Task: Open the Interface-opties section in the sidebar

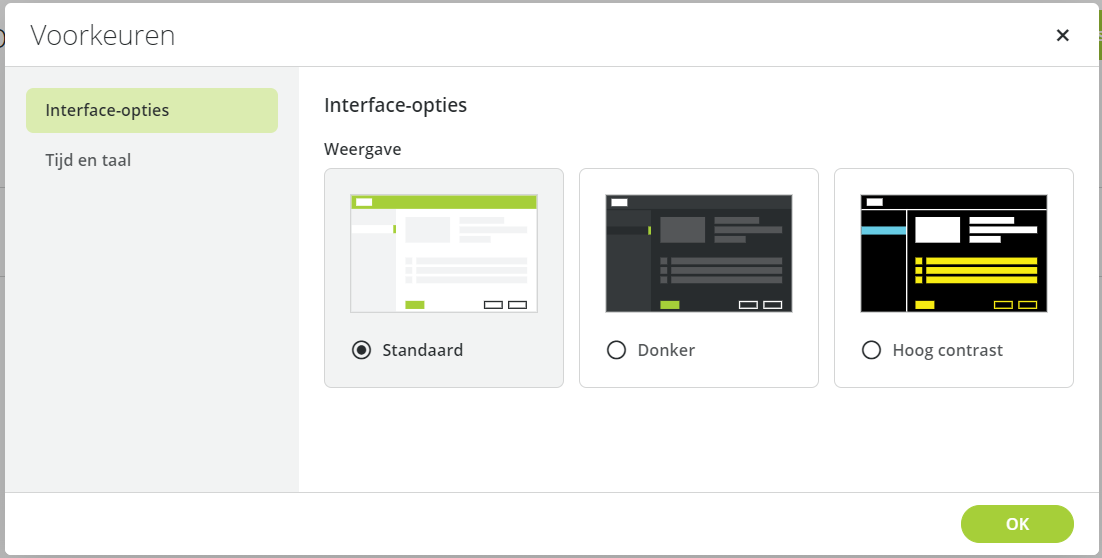Action: pos(152,110)
